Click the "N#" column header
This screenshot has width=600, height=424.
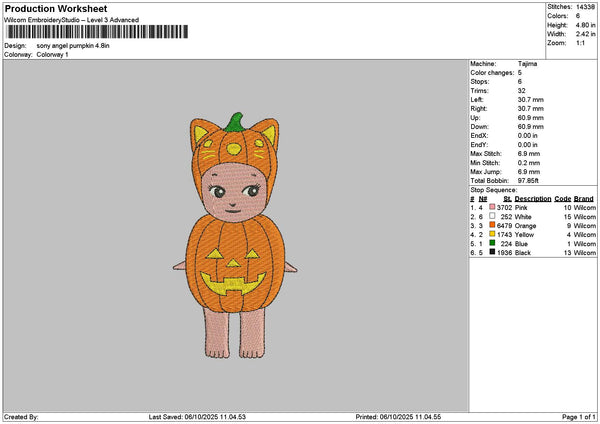(483, 199)
